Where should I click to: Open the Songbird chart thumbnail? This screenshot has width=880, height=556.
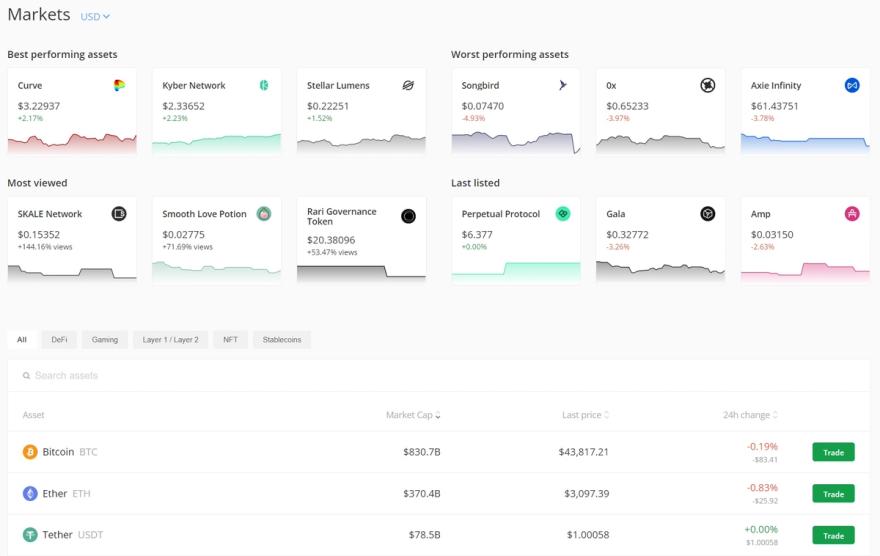point(516,143)
